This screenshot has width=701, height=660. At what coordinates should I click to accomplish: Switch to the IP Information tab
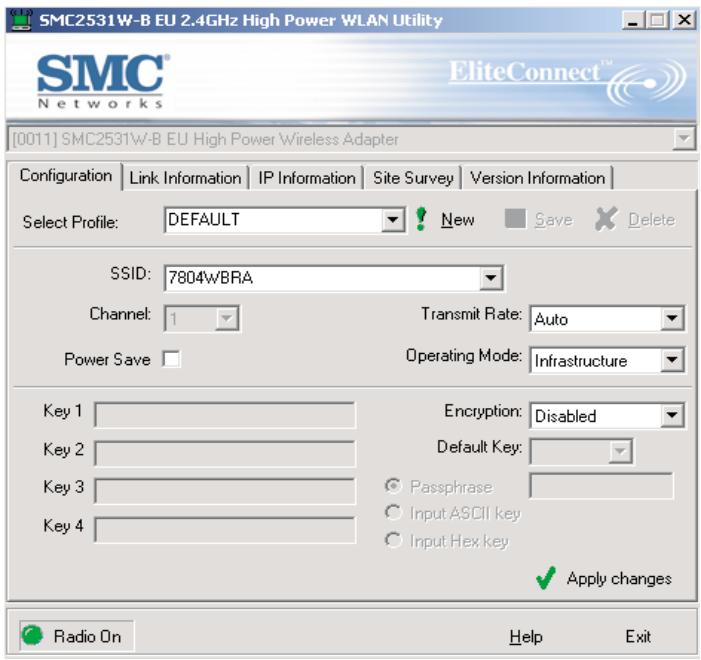click(307, 178)
